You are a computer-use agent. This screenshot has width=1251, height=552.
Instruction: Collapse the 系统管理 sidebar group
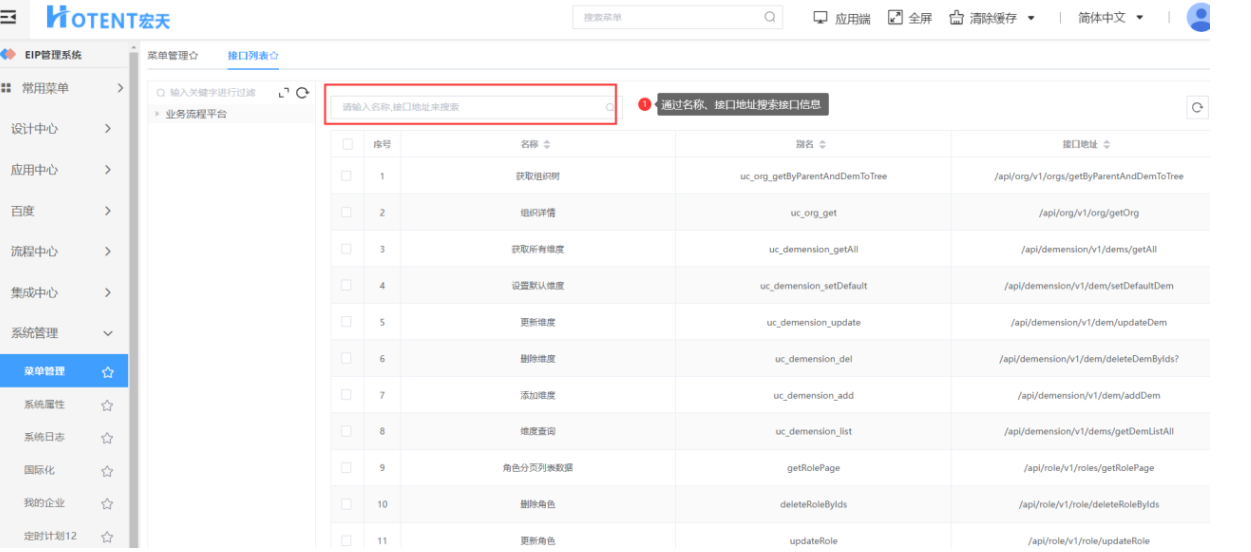pyautogui.click(x=108, y=334)
